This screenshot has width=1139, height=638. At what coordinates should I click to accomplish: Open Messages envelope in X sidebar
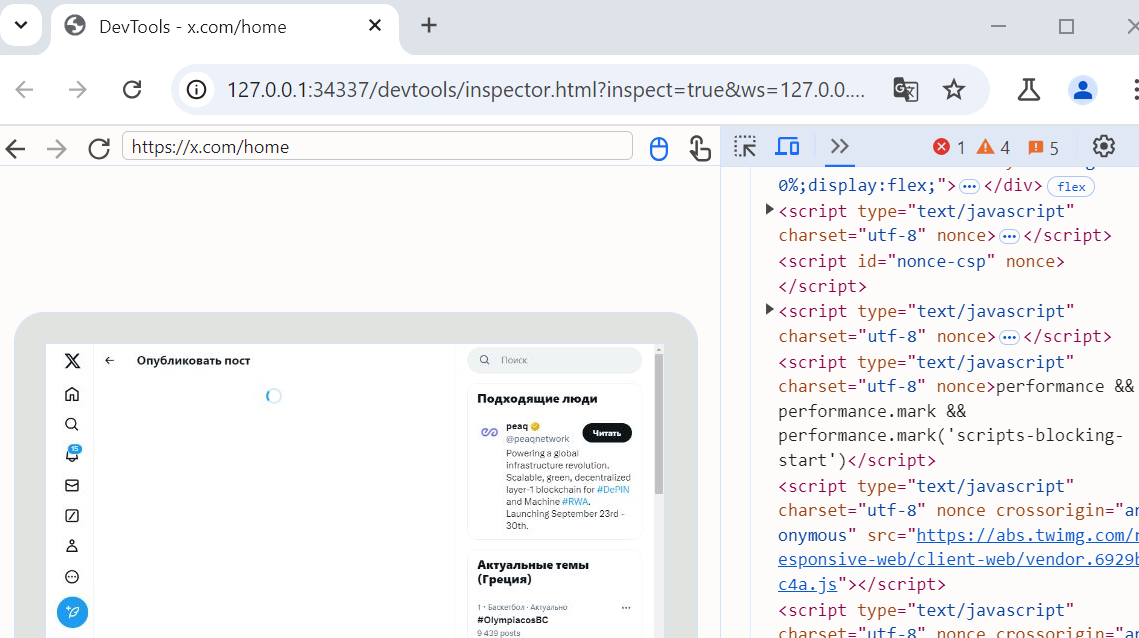coord(72,485)
